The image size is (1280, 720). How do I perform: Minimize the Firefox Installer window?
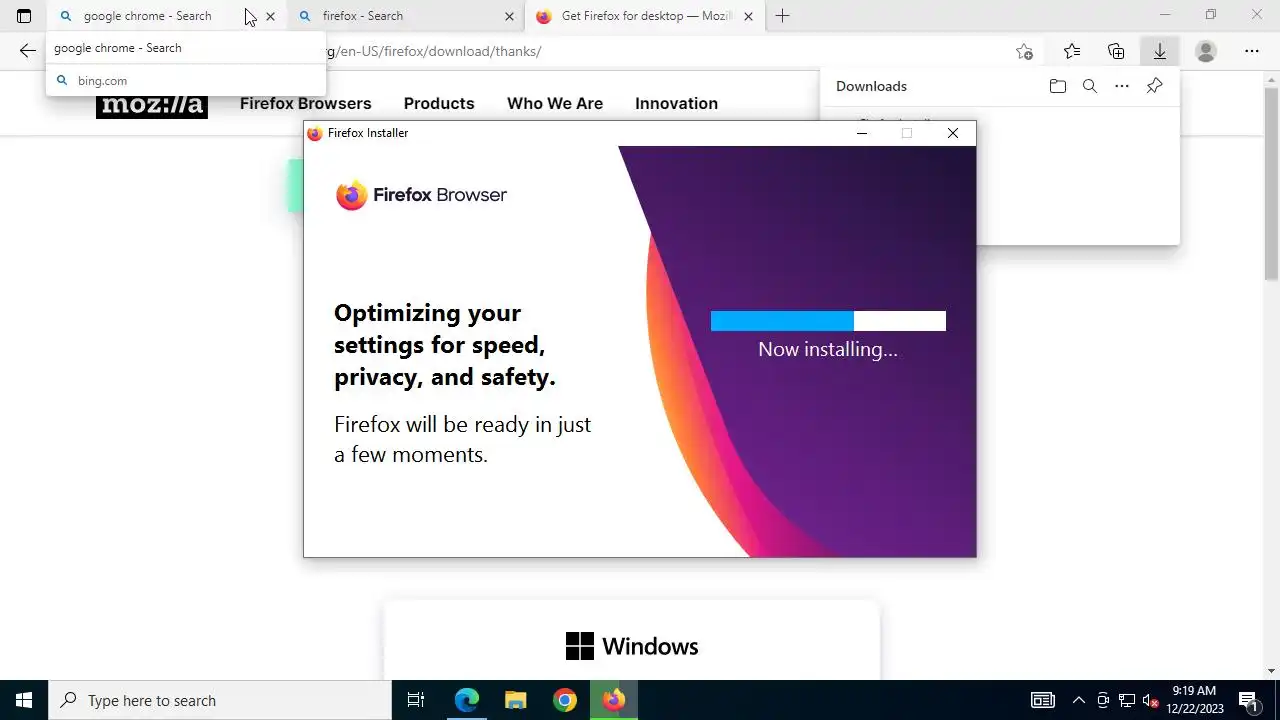coord(862,133)
